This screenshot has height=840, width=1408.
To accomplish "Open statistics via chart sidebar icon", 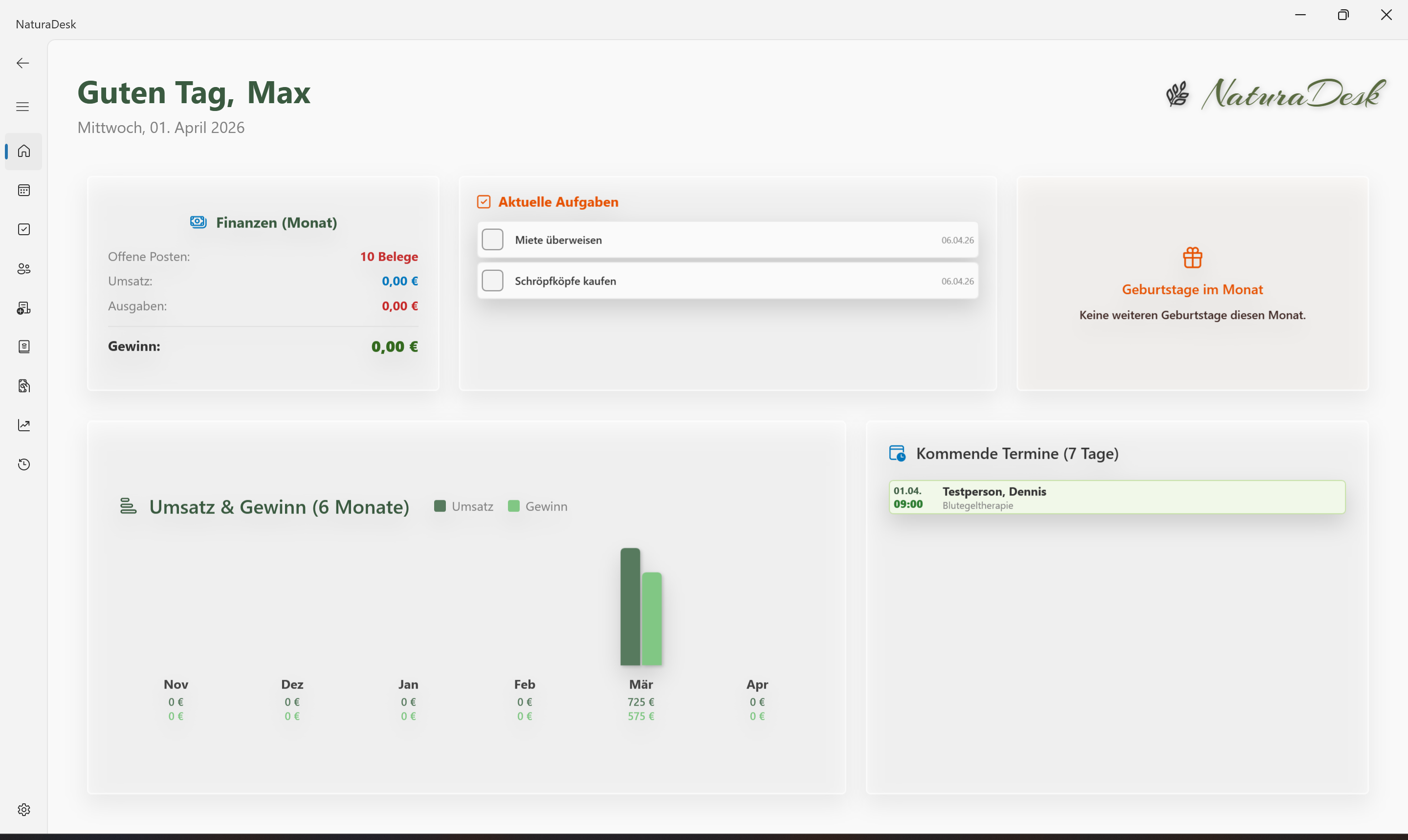I will (x=23, y=424).
